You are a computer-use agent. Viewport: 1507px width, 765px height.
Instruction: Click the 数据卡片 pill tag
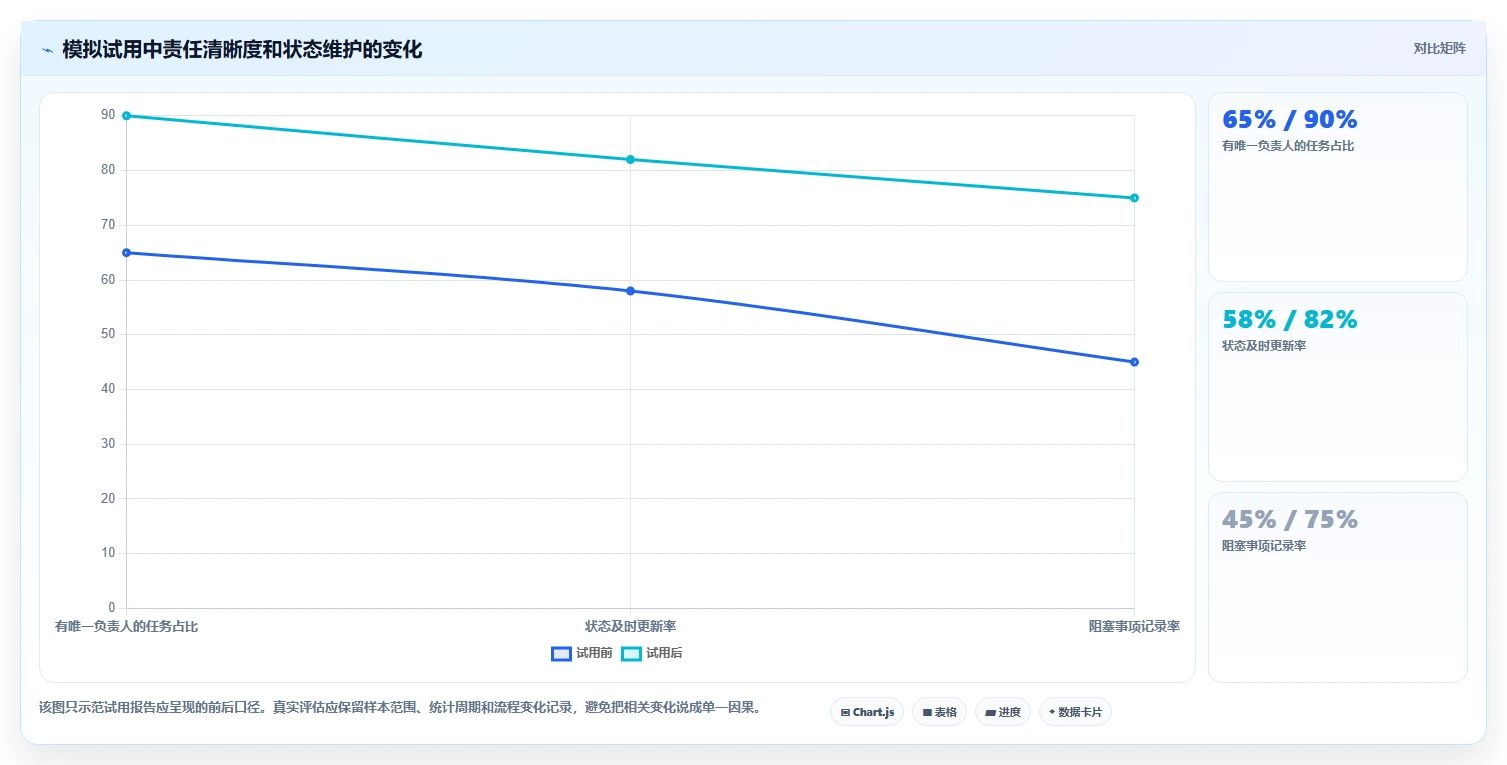click(x=1075, y=712)
